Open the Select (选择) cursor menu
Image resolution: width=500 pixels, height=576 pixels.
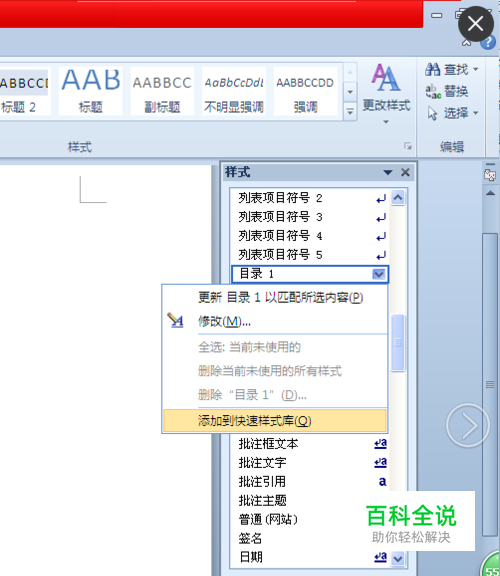(x=453, y=113)
